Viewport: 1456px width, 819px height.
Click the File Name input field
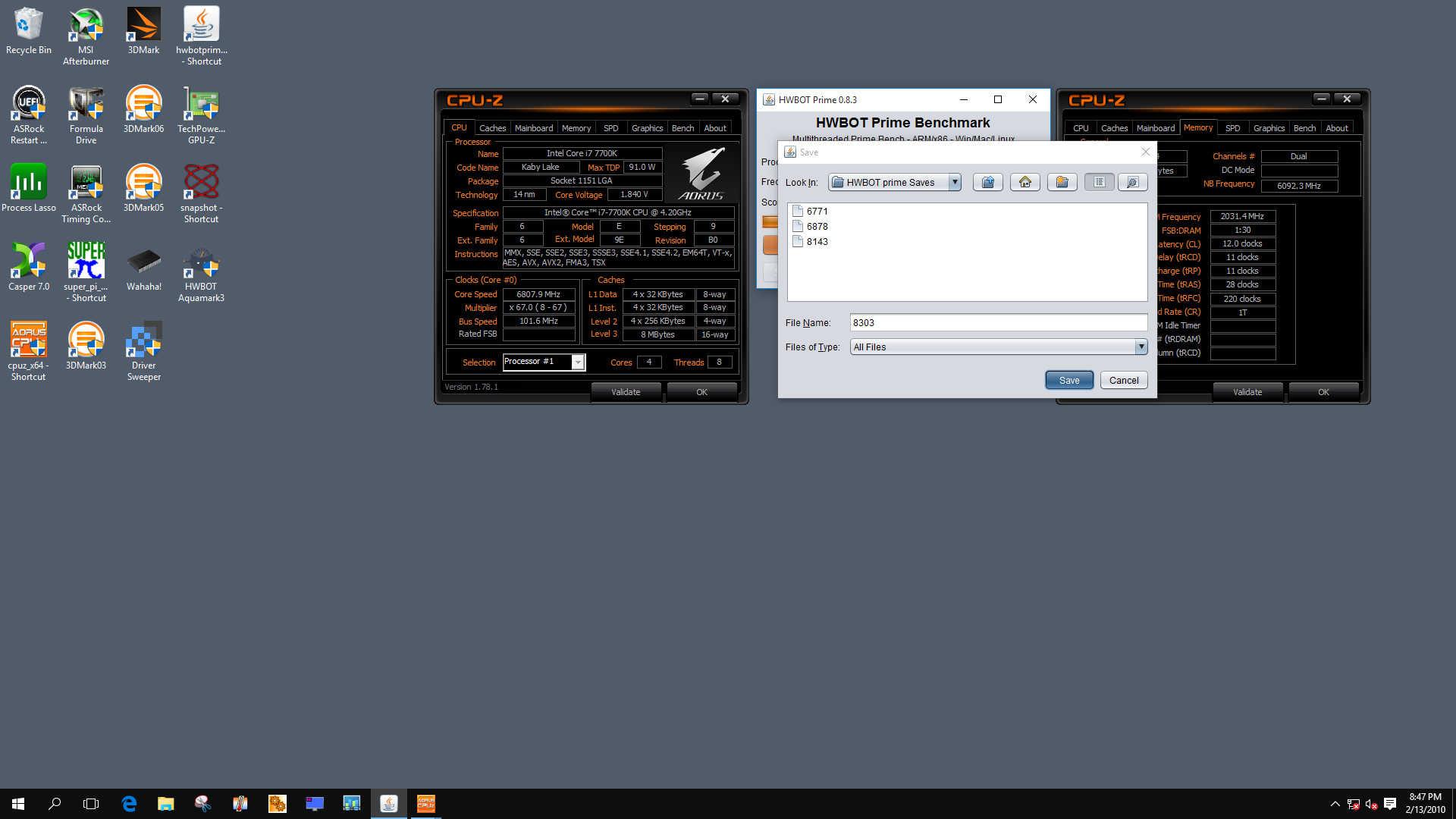tap(998, 322)
